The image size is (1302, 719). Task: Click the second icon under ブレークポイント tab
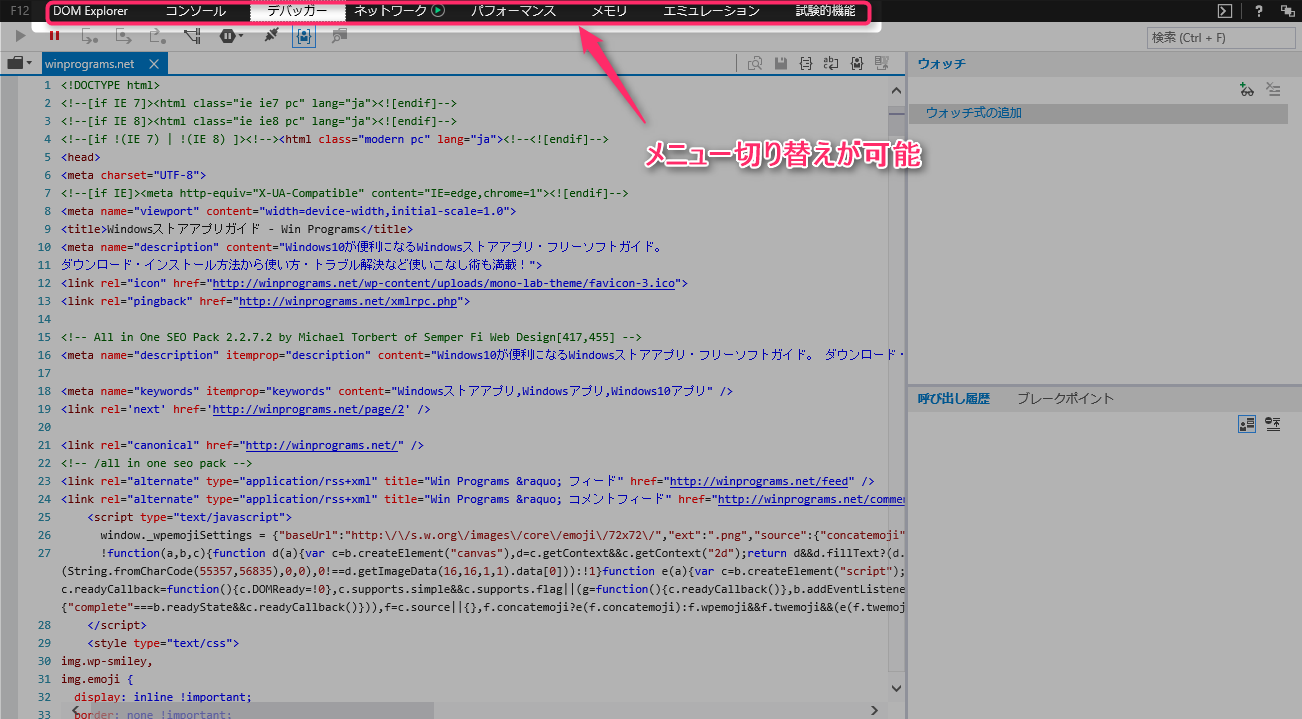tap(1273, 424)
